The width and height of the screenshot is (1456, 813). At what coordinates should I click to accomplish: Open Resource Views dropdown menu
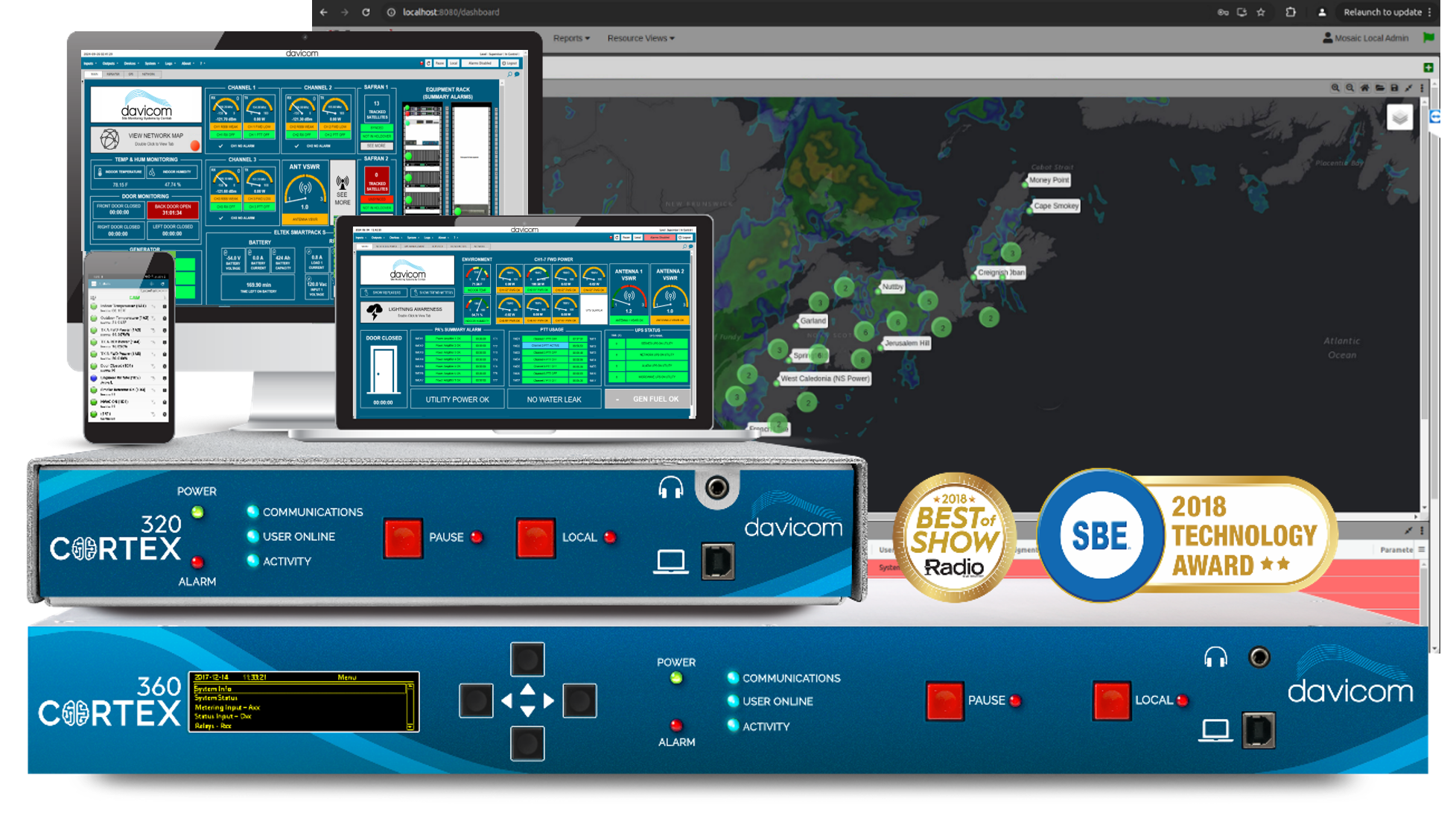tap(640, 38)
